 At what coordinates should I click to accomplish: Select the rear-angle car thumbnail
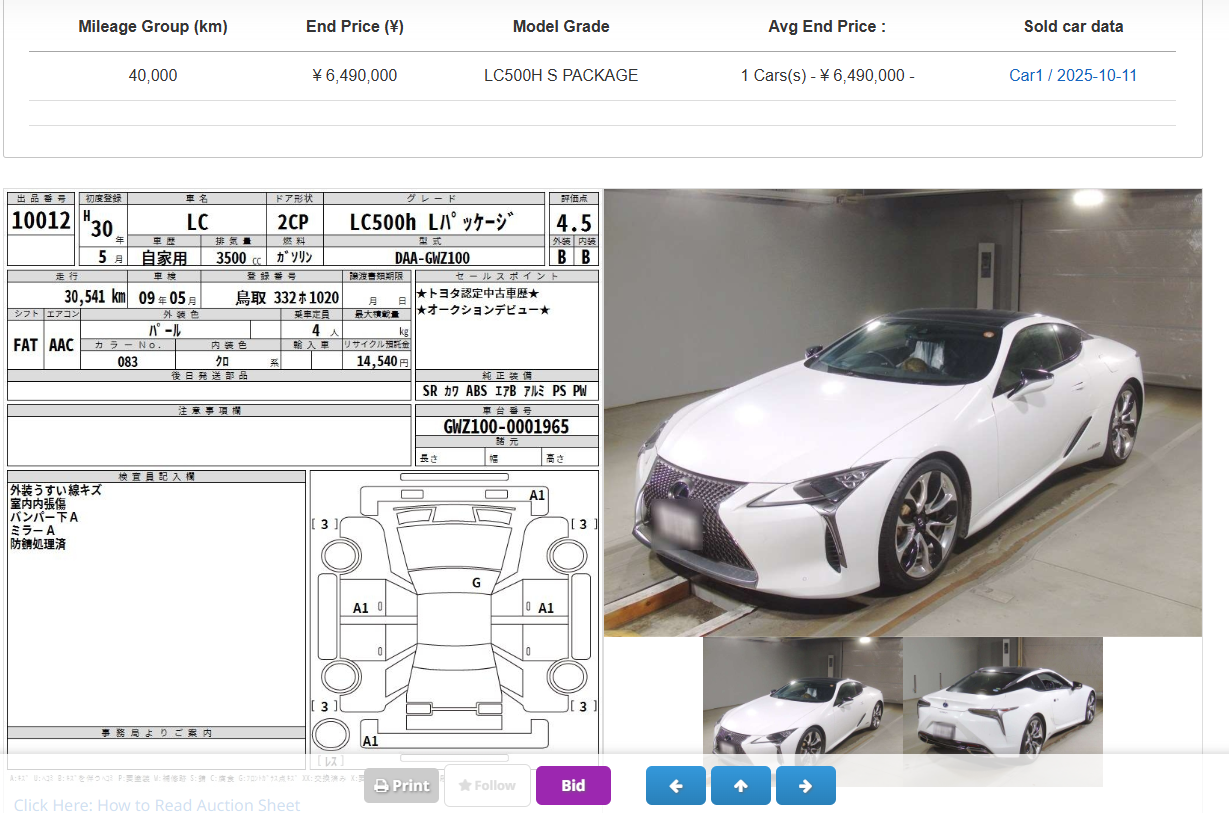1003,711
